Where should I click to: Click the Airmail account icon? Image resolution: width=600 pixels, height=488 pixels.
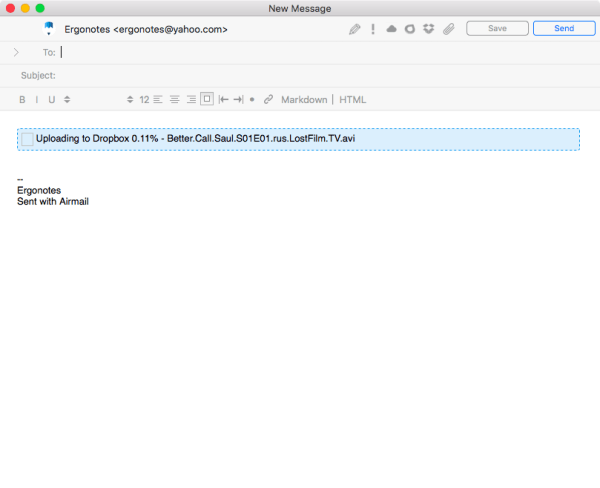coord(48,29)
